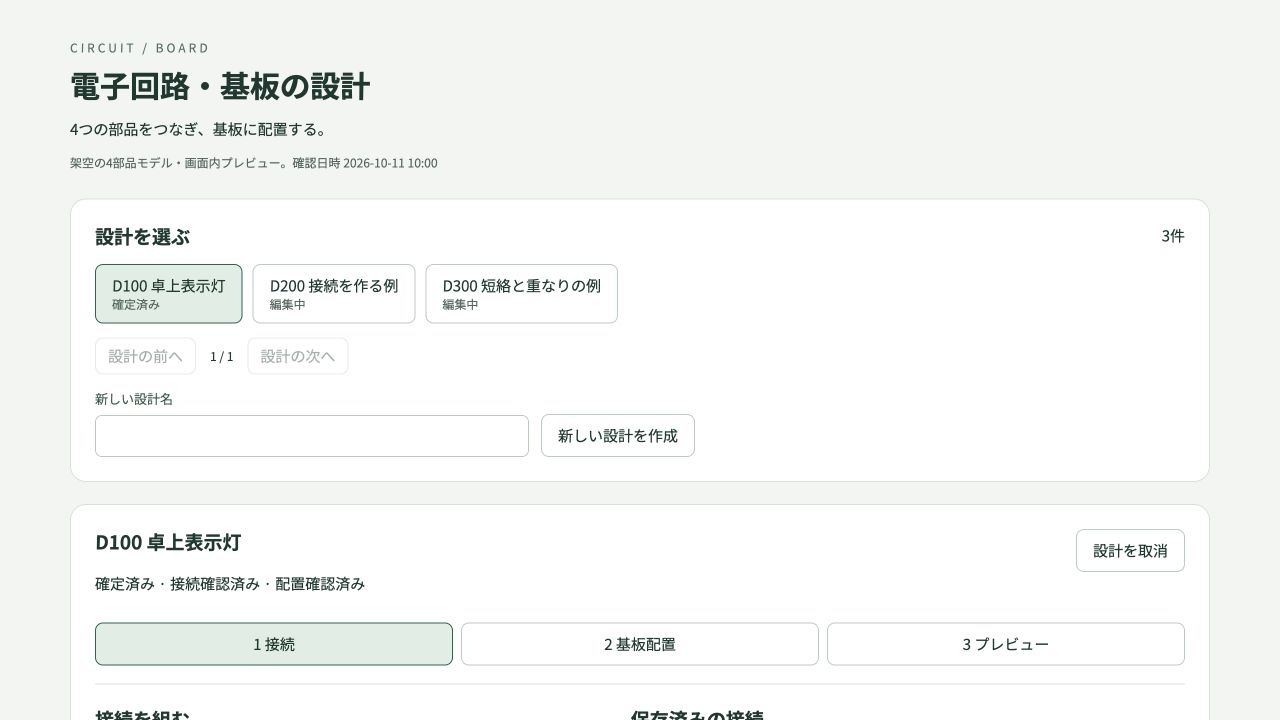The width and height of the screenshot is (1280, 720).
Task: Click the 3件 design count text
Action: coord(1173,236)
